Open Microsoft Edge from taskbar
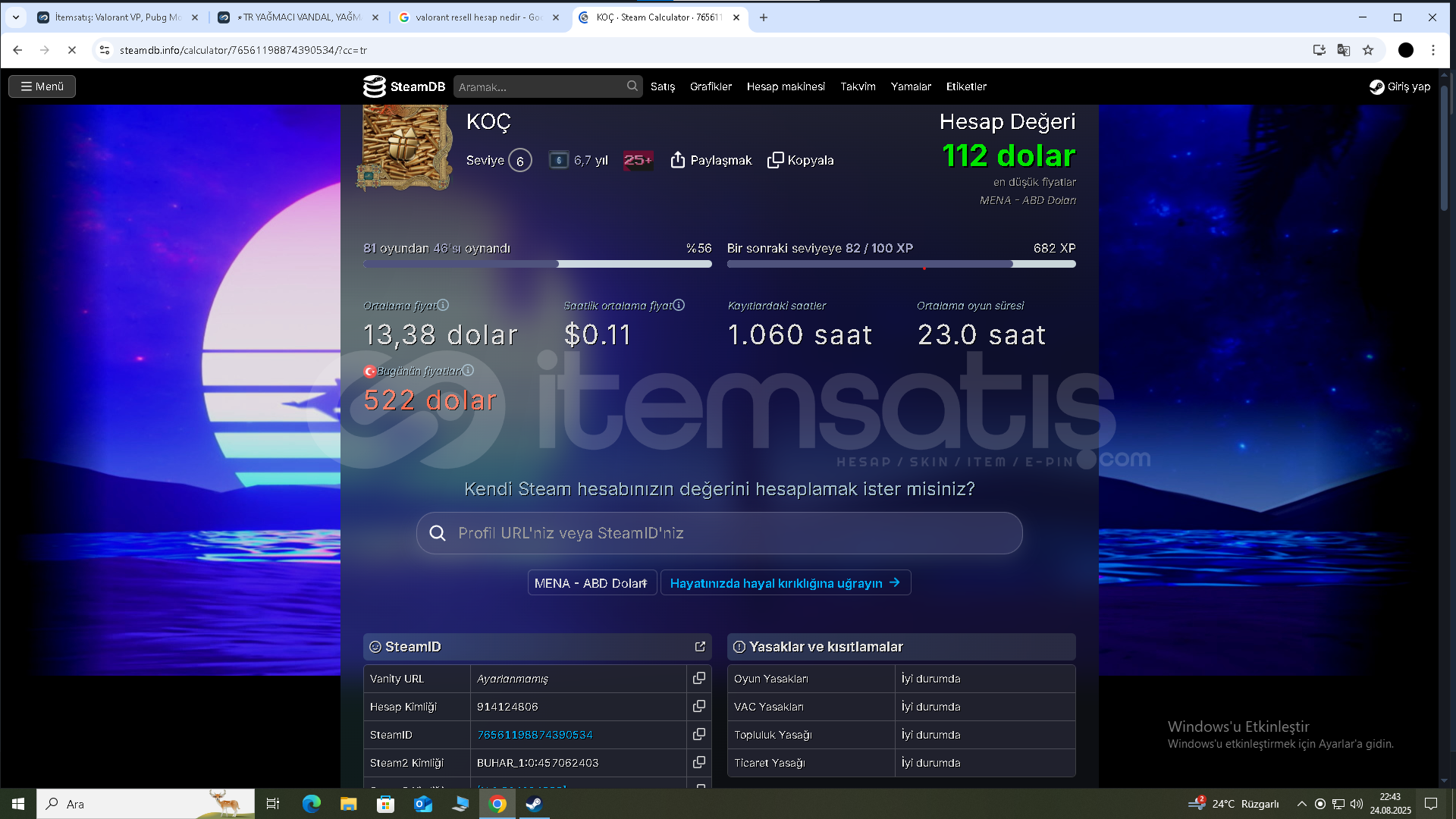The width and height of the screenshot is (1456, 819). pos(311,804)
